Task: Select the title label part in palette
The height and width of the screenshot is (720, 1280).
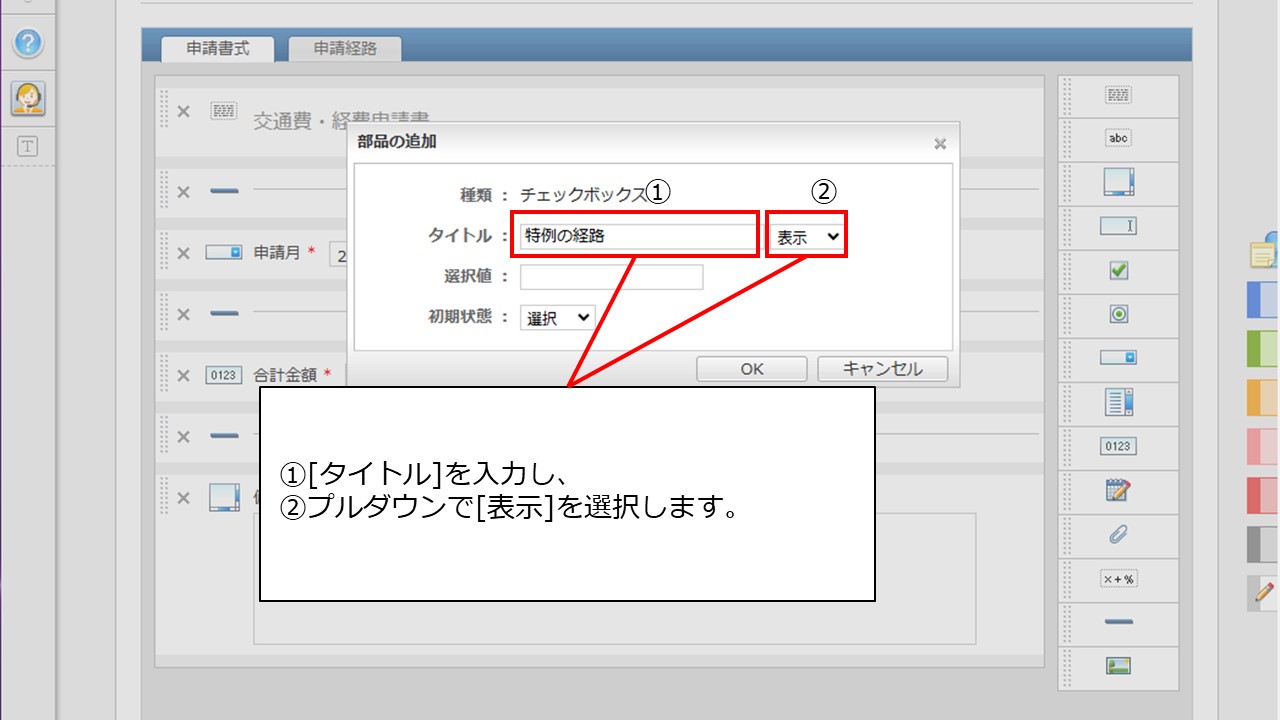Action: coord(1118,95)
